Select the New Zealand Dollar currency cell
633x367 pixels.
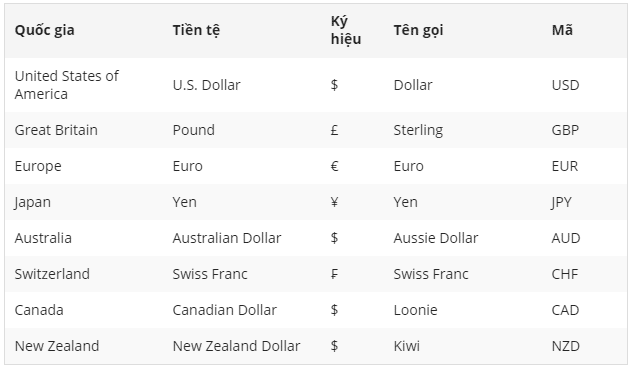(x=236, y=346)
